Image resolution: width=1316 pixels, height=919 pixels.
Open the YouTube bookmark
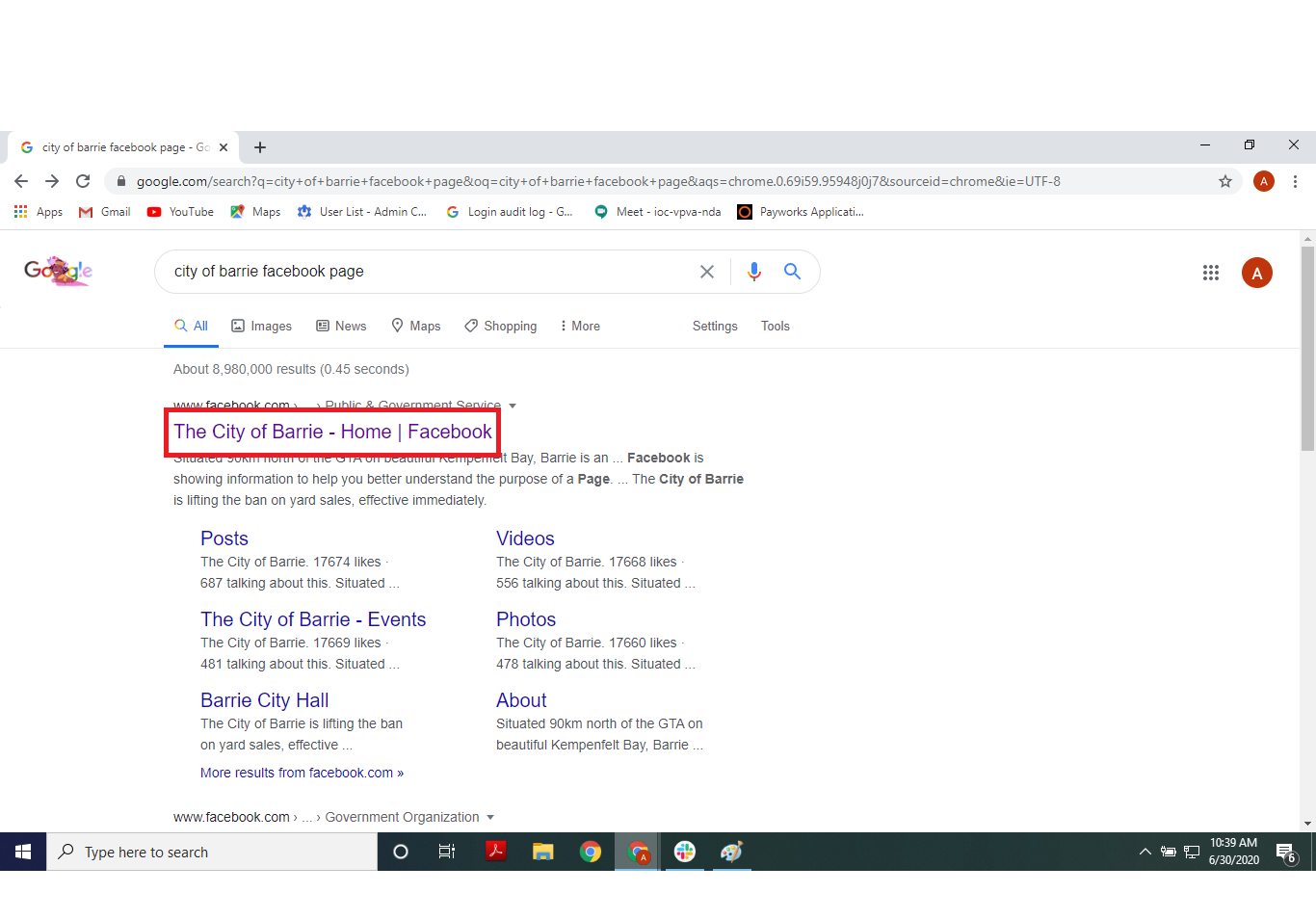pos(180,212)
